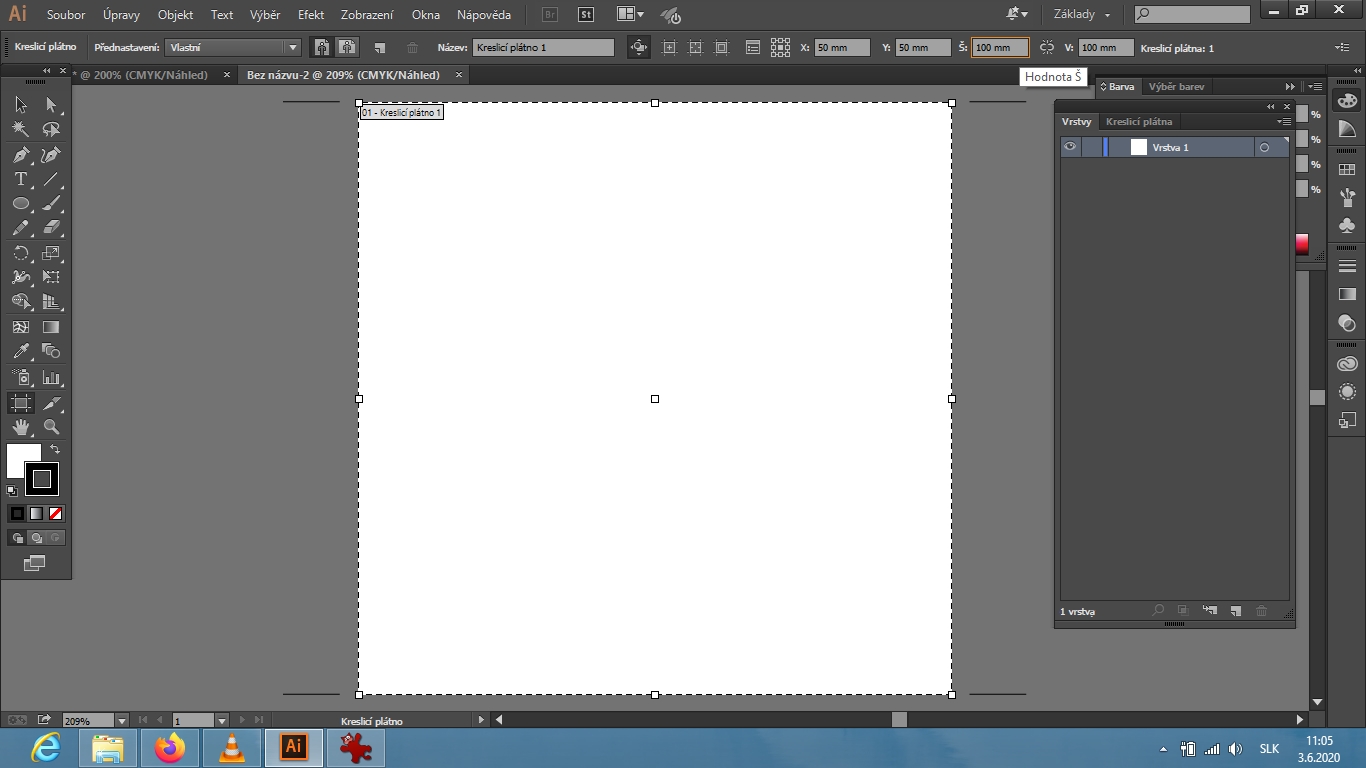Select the Pen tool
This screenshot has height=768, width=1366.
(x=20, y=155)
